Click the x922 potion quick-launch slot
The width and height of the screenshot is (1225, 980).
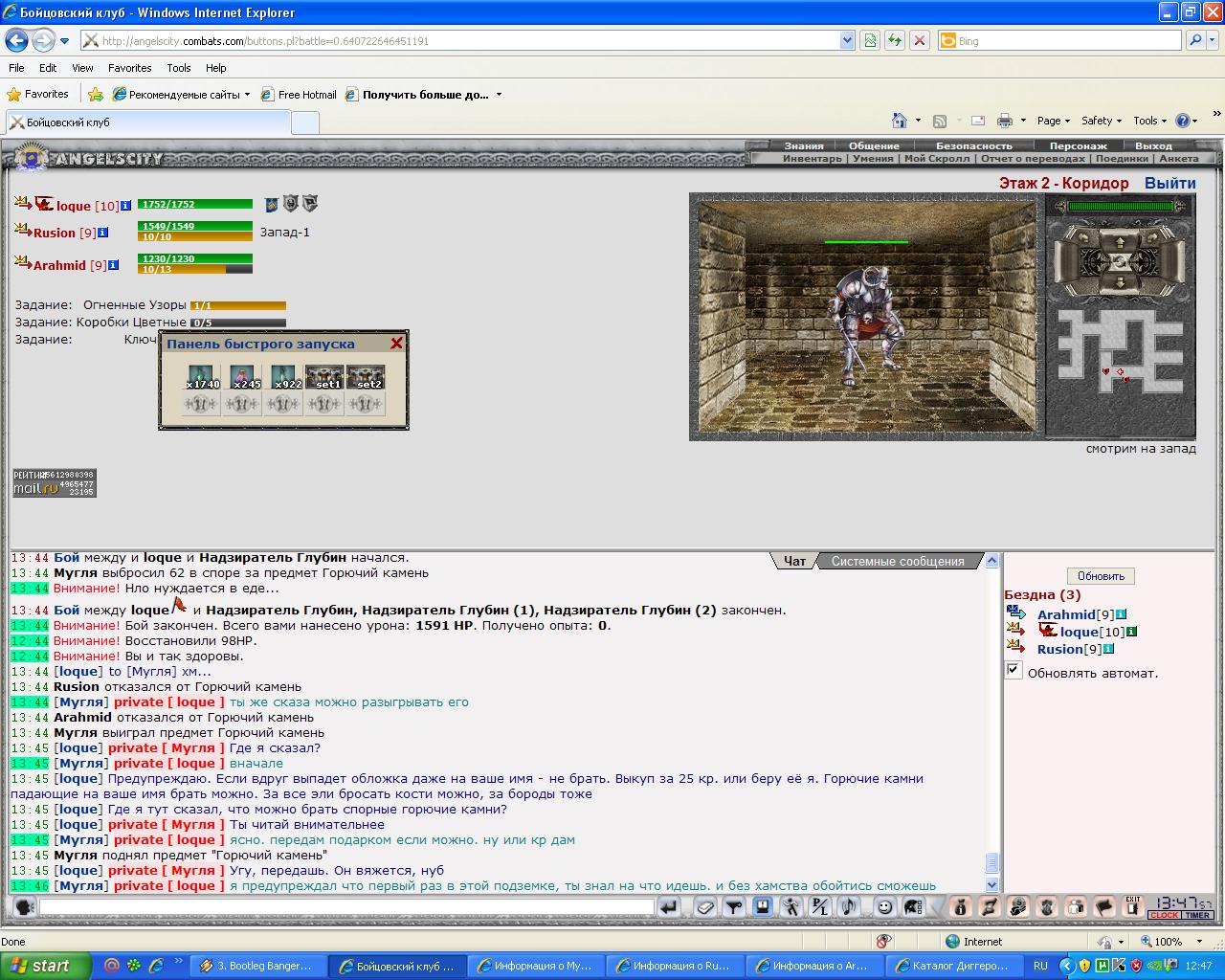[x=284, y=378]
